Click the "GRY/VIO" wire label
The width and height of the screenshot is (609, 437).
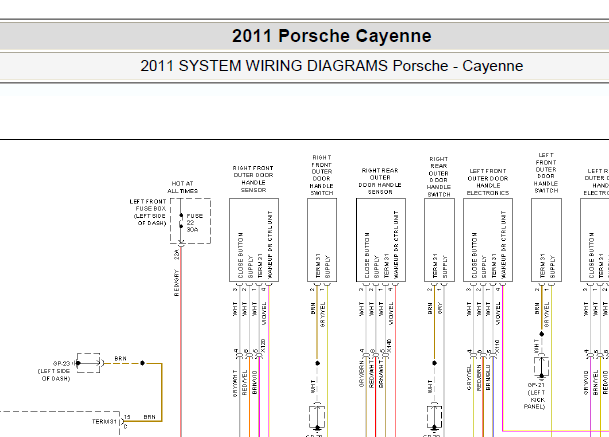tap(586, 383)
